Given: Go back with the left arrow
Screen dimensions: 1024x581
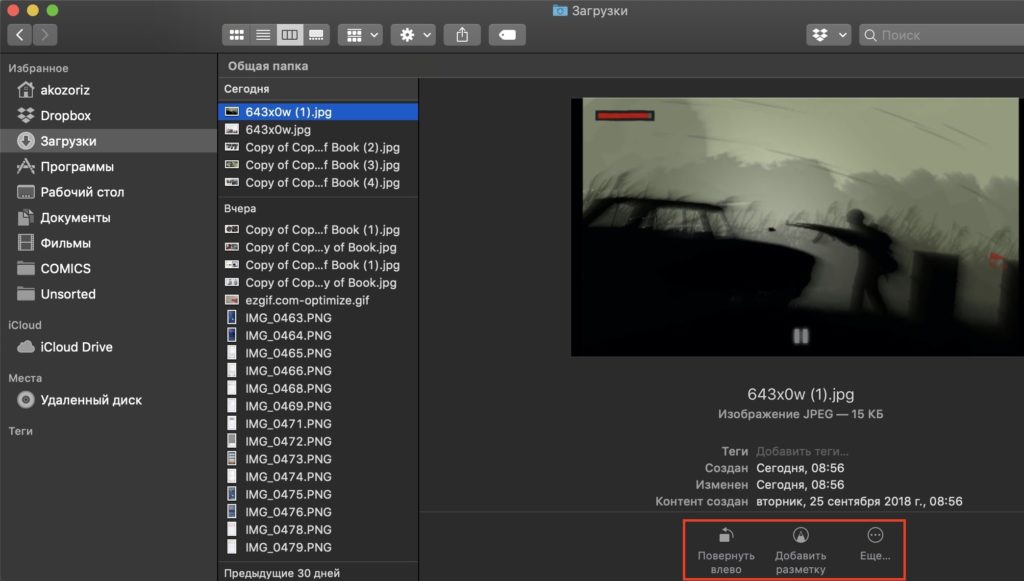Looking at the screenshot, I should click(20, 35).
